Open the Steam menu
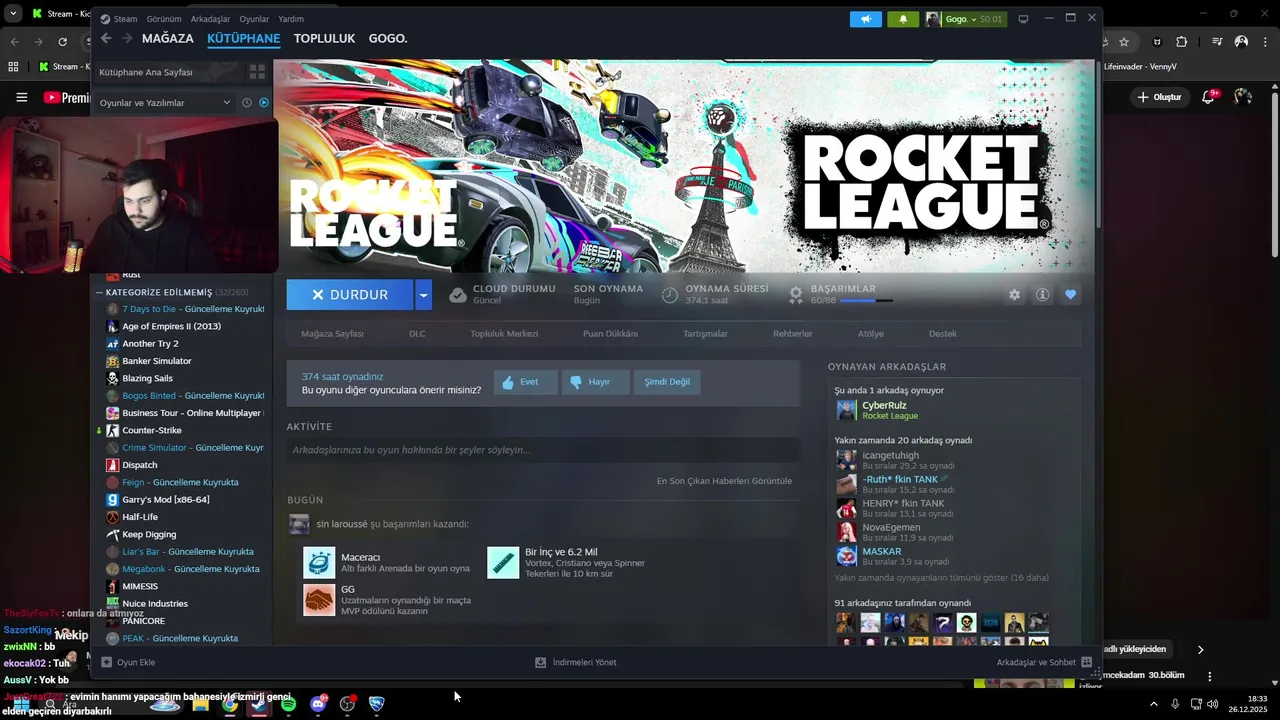 [x=119, y=19]
